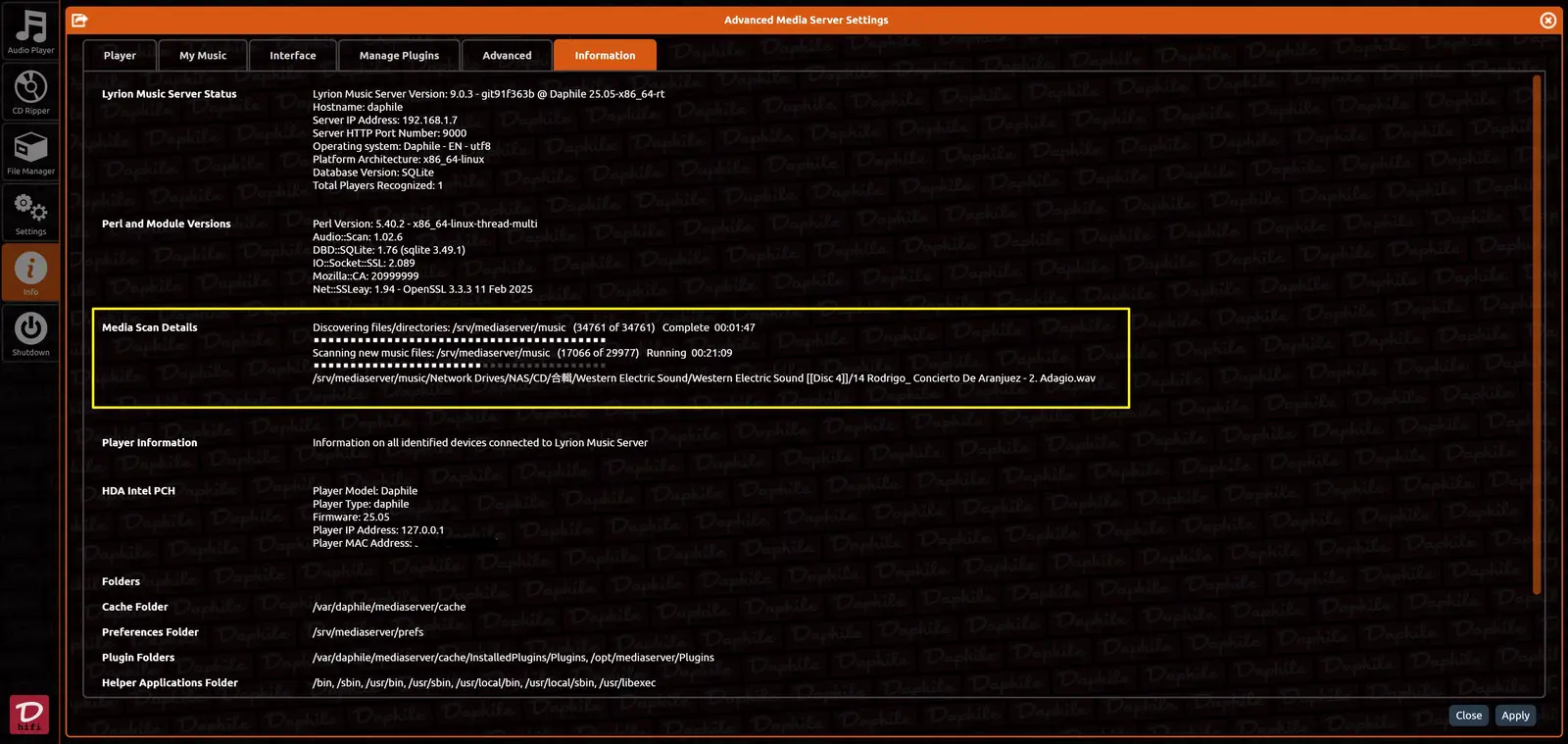This screenshot has height=744, width=1568.
Task: Launch the File Manager
Action: tap(30, 153)
